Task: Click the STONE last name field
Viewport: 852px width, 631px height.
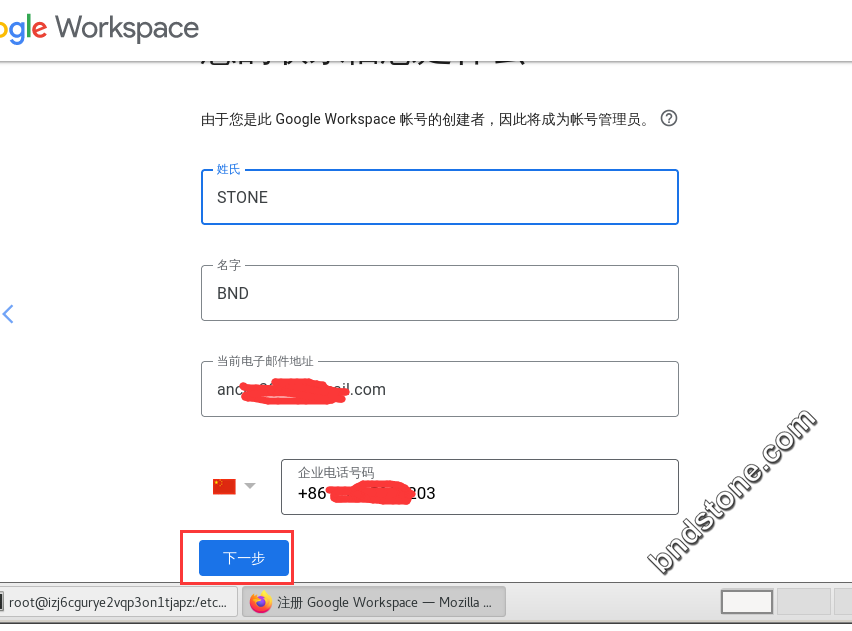Action: (x=440, y=197)
